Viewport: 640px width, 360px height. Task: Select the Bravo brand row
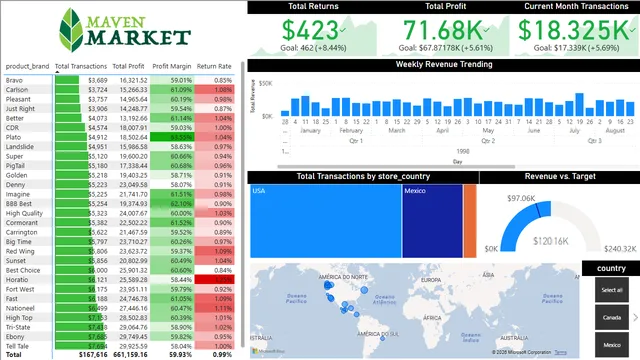120,80
